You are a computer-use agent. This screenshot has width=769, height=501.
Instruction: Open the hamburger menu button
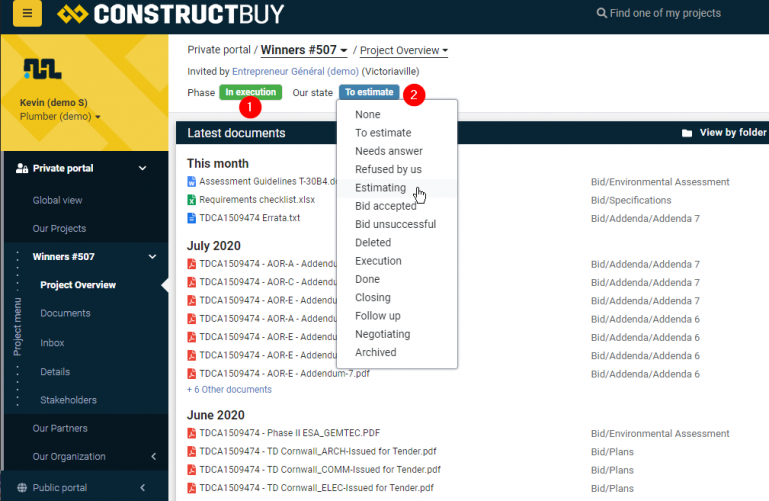[x=27, y=13]
